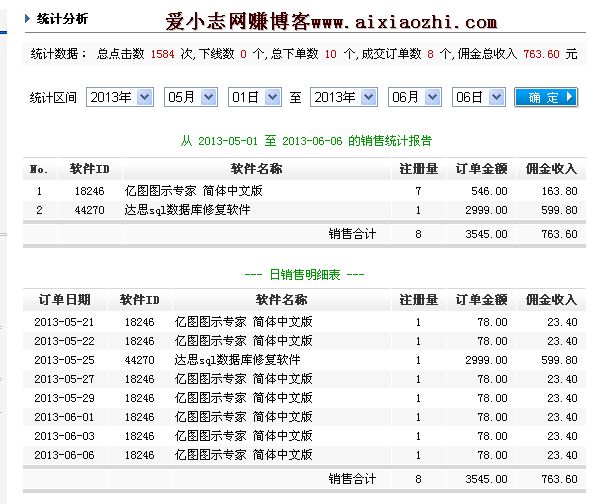Select the 亿图图示专家 row with ID 18246
Screen dimensions: 599x504
[304, 191]
